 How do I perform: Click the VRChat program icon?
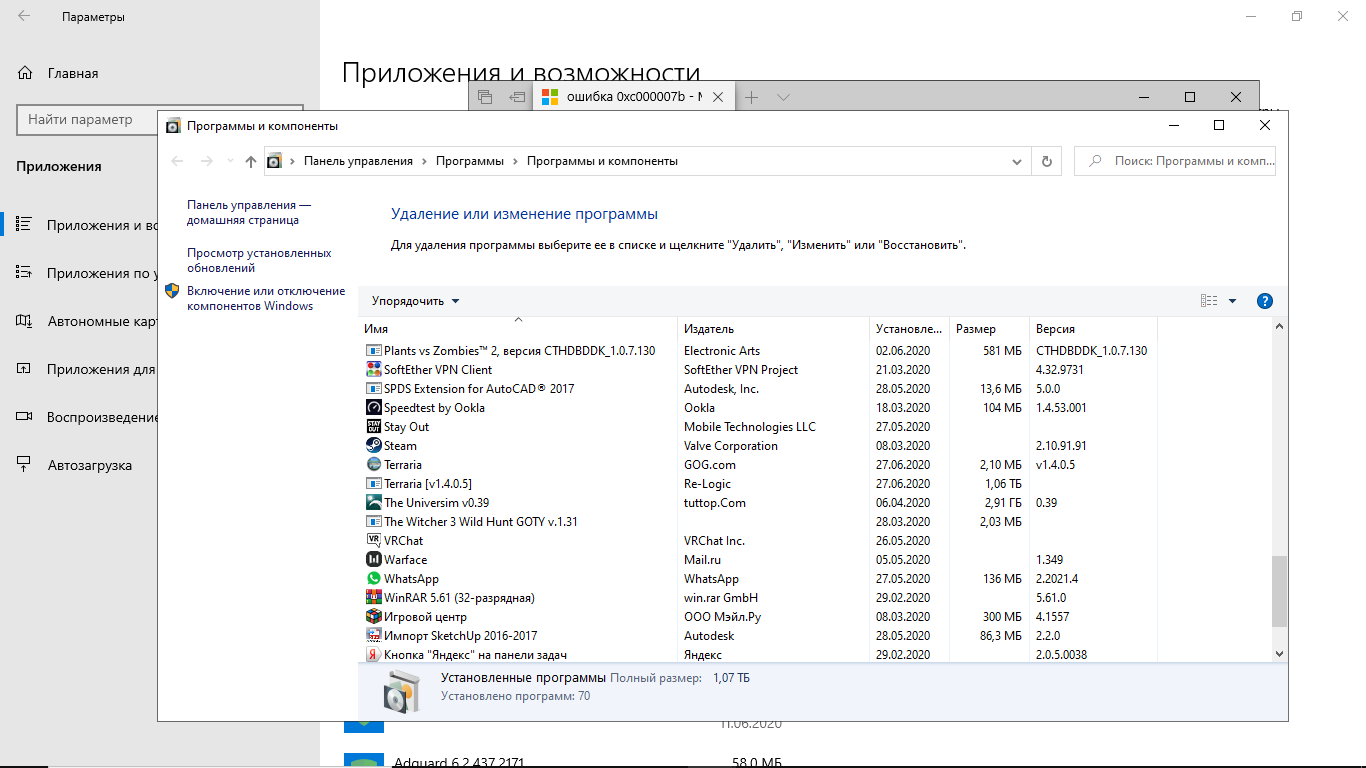[373, 541]
